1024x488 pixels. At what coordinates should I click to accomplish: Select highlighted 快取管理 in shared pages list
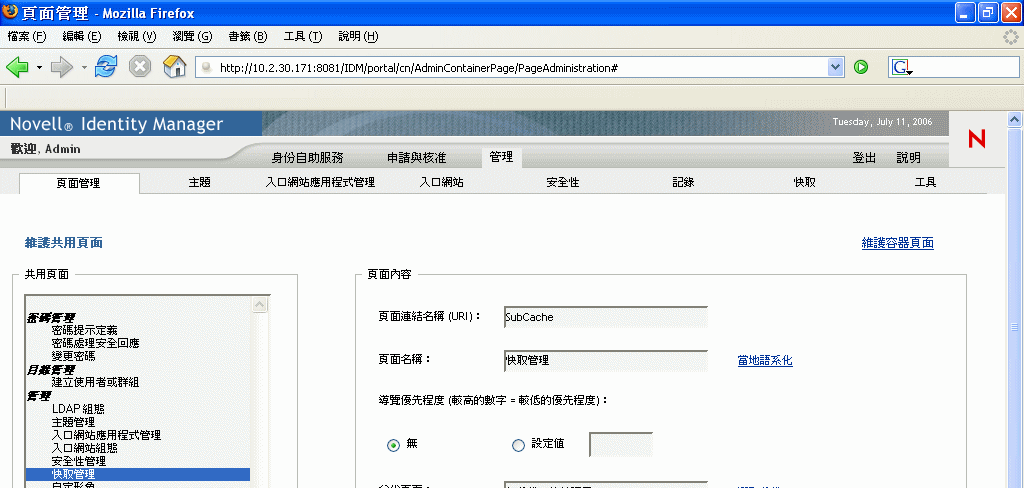pyautogui.click(x=138, y=474)
